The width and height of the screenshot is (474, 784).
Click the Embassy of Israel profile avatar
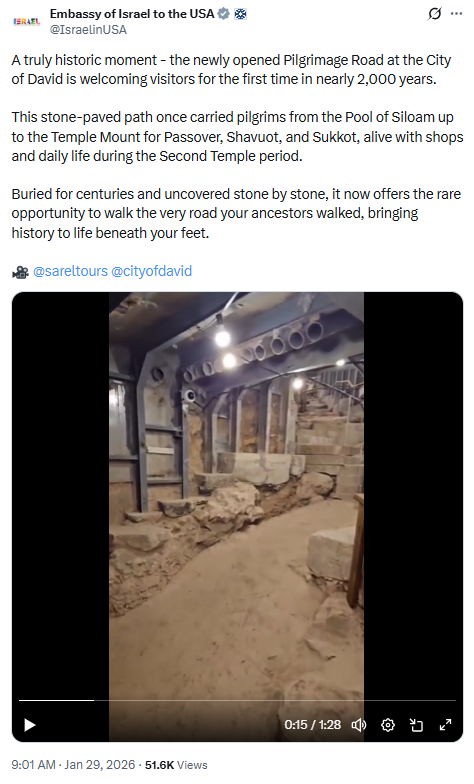point(26,22)
